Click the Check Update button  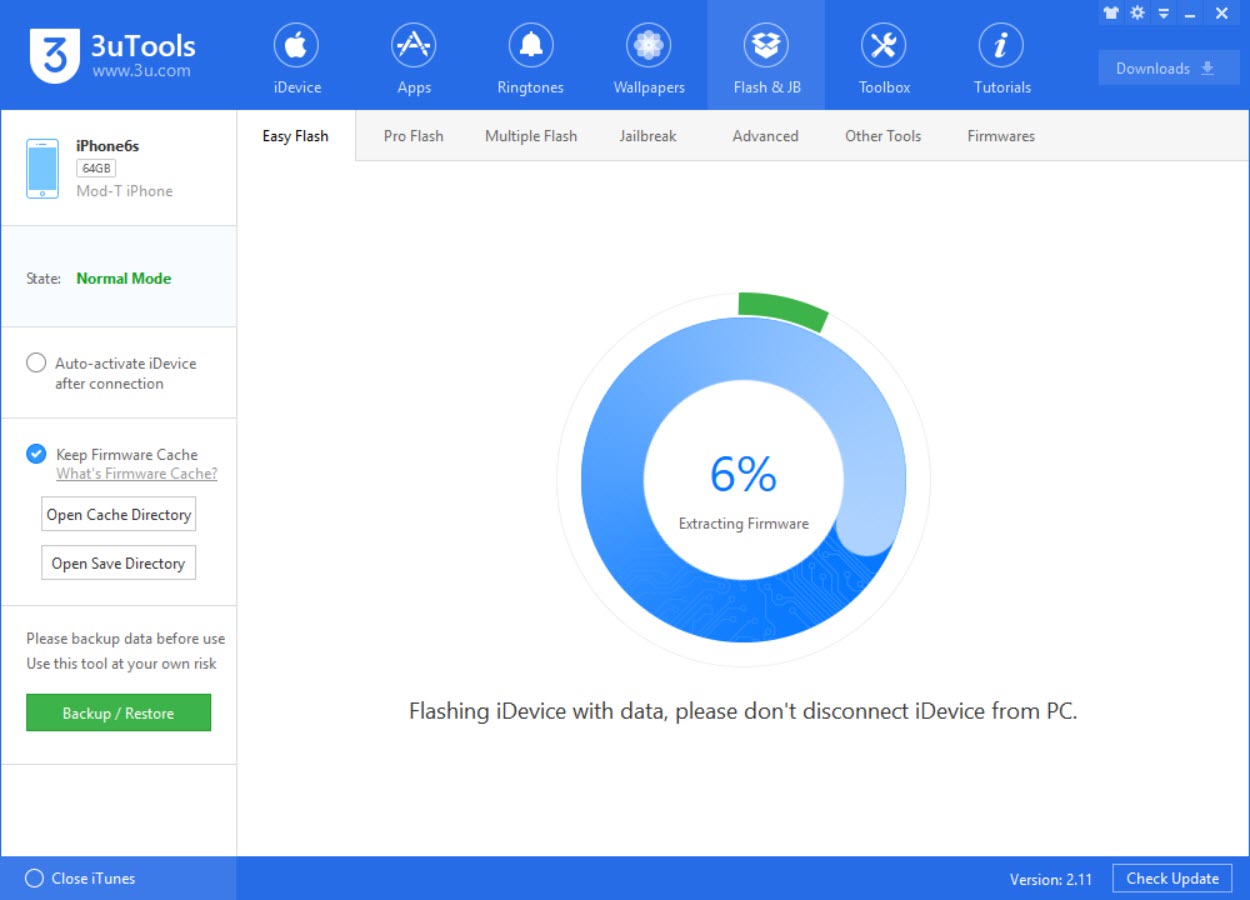coord(1172,878)
